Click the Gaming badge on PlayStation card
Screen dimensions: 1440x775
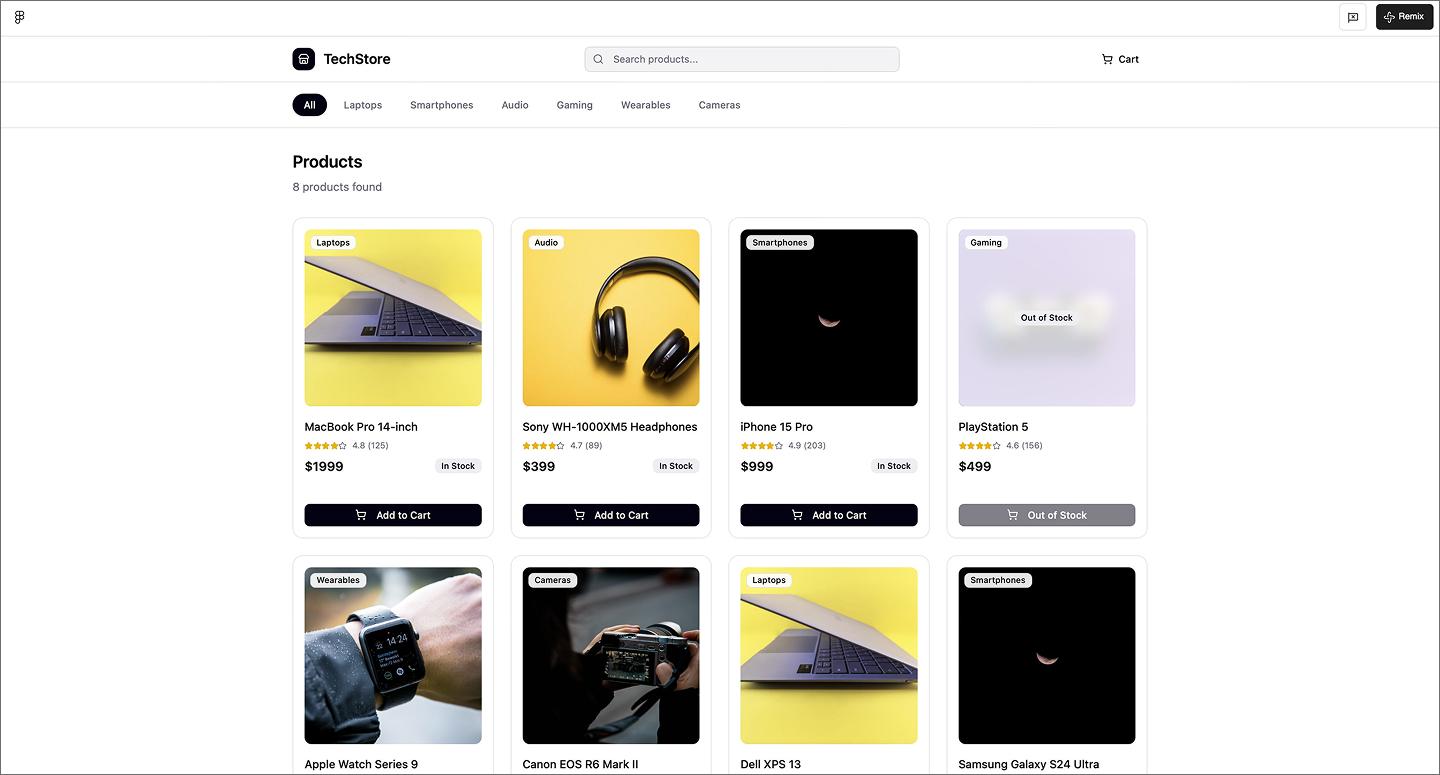click(986, 243)
